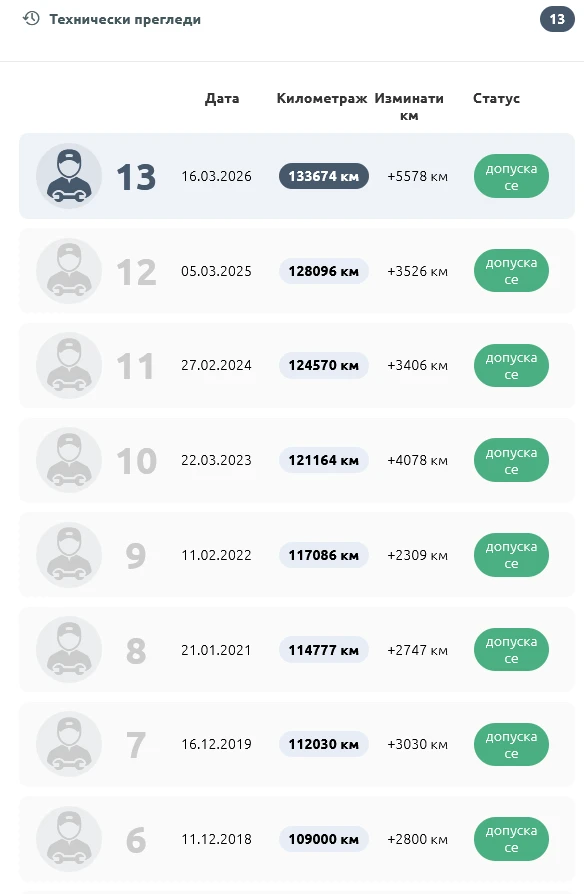Click the mechanic avatar for inspection 6

point(69,839)
